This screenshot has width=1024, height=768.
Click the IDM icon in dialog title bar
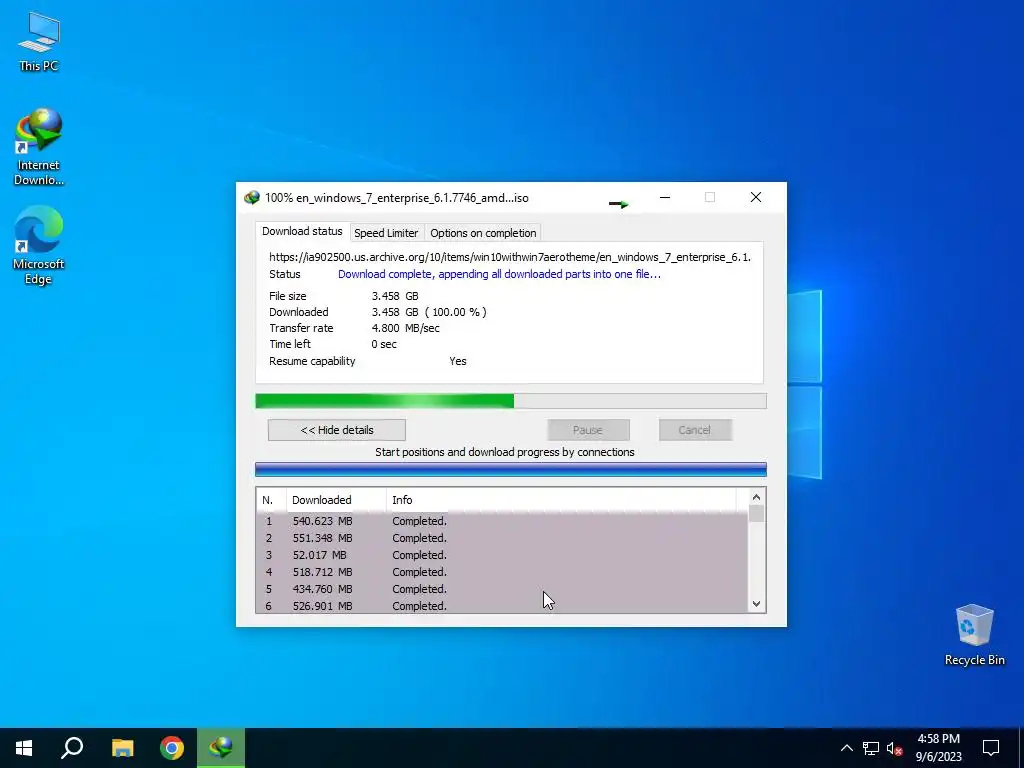click(x=251, y=198)
